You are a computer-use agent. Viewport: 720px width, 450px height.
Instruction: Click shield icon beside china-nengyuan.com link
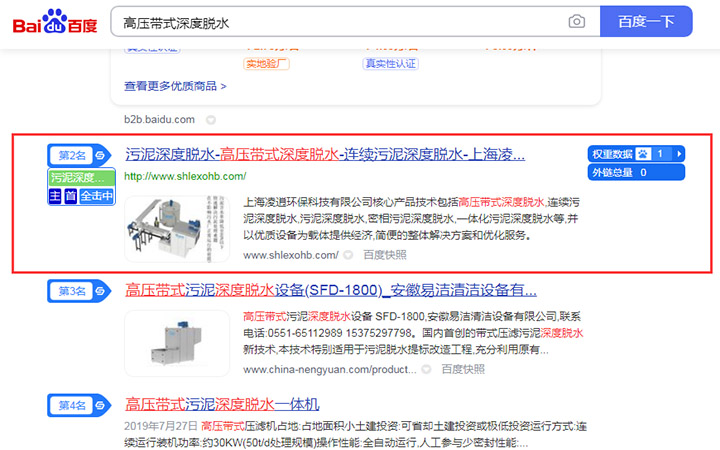[x=427, y=369]
